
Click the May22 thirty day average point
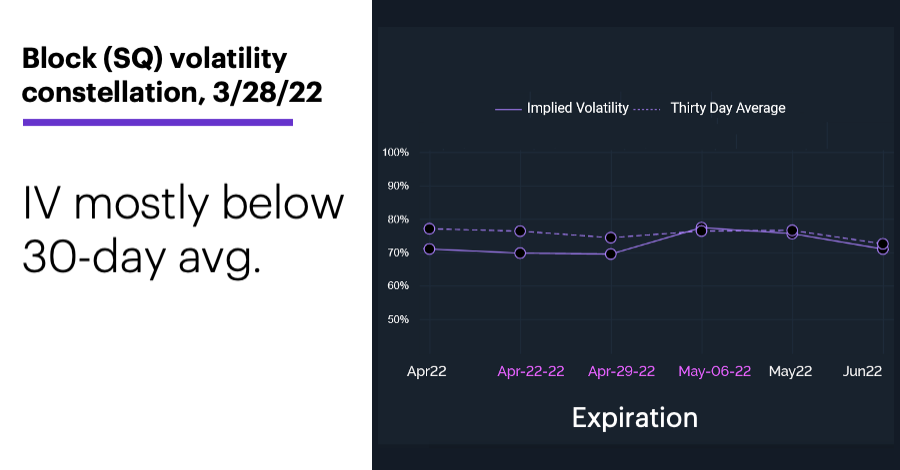(792, 230)
